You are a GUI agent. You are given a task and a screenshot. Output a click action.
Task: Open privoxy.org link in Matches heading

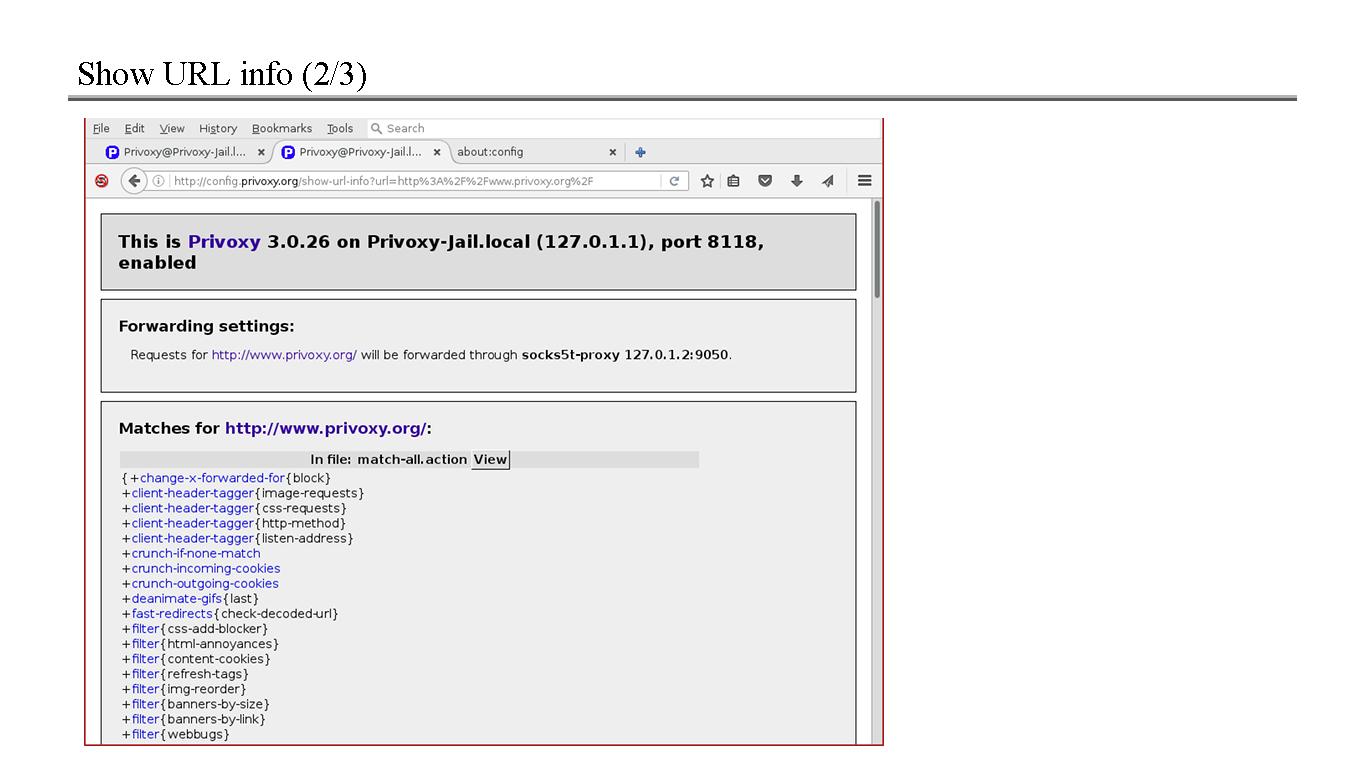pos(325,428)
